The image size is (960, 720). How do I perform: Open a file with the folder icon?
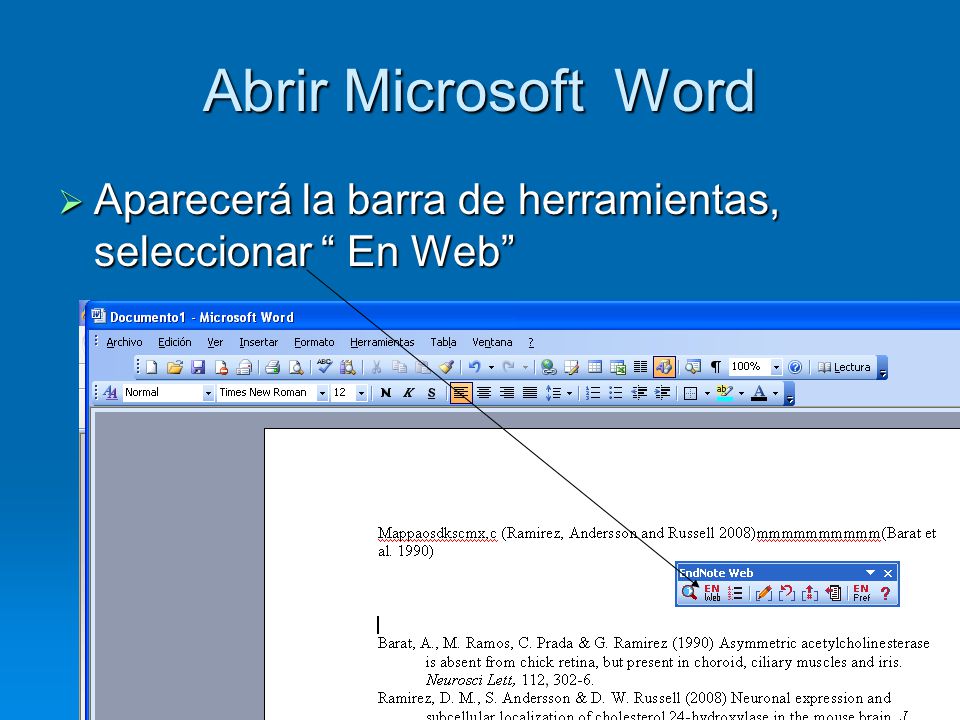pyautogui.click(x=175, y=367)
